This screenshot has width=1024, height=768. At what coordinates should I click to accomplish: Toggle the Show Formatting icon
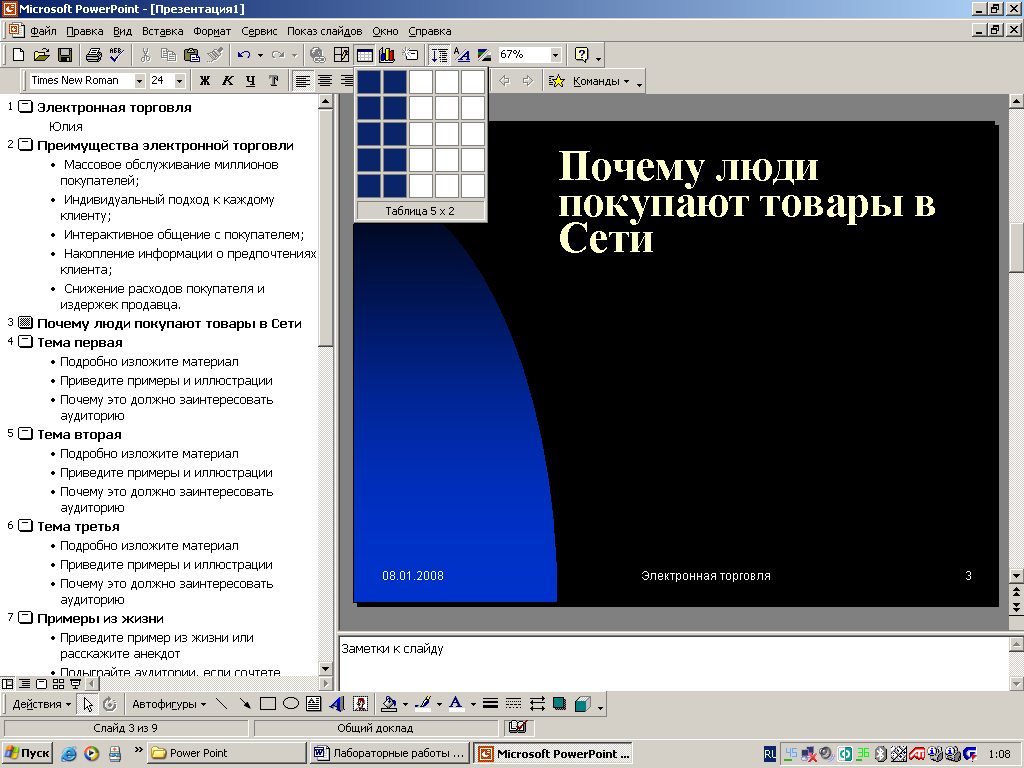pos(462,55)
